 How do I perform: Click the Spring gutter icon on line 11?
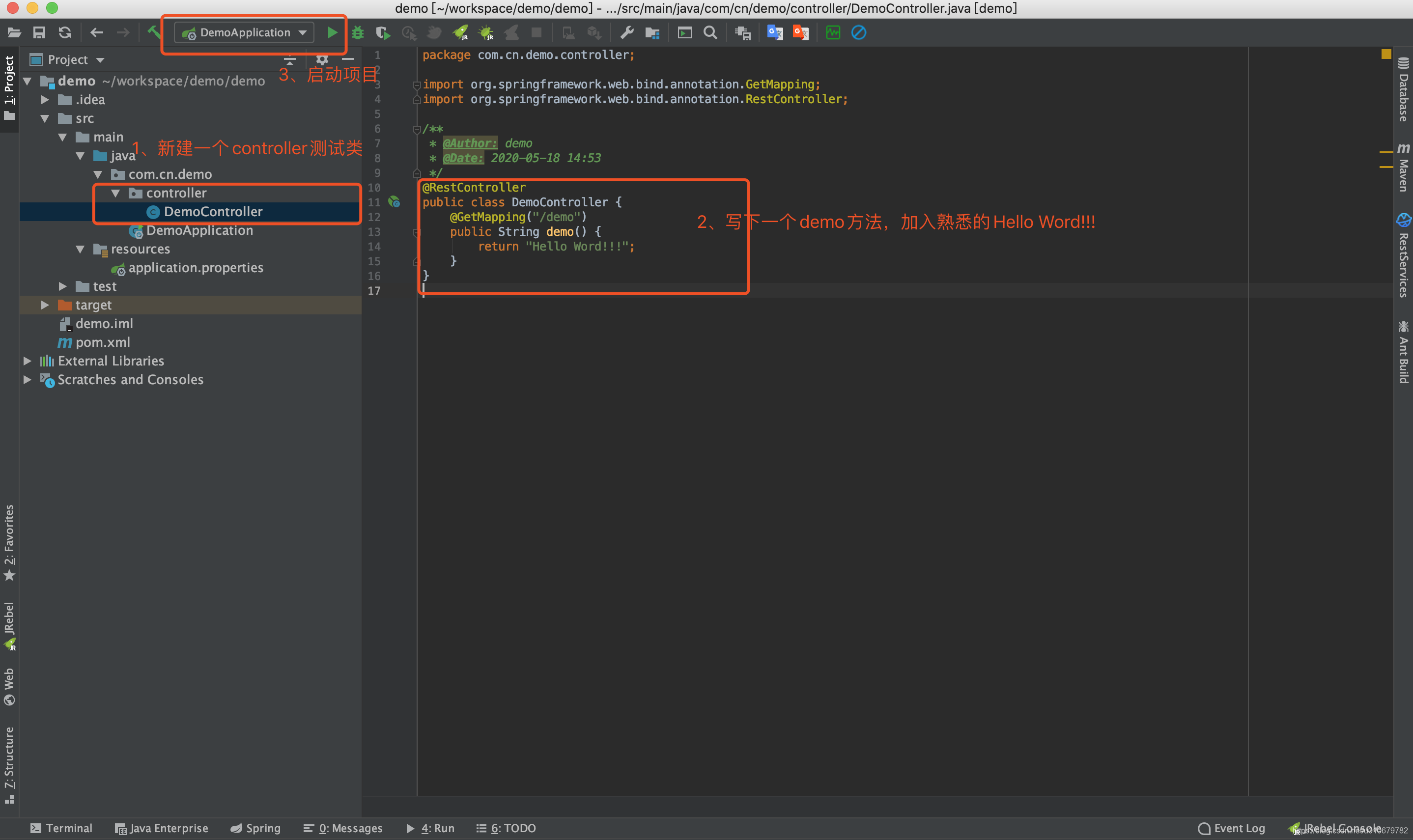pos(394,201)
